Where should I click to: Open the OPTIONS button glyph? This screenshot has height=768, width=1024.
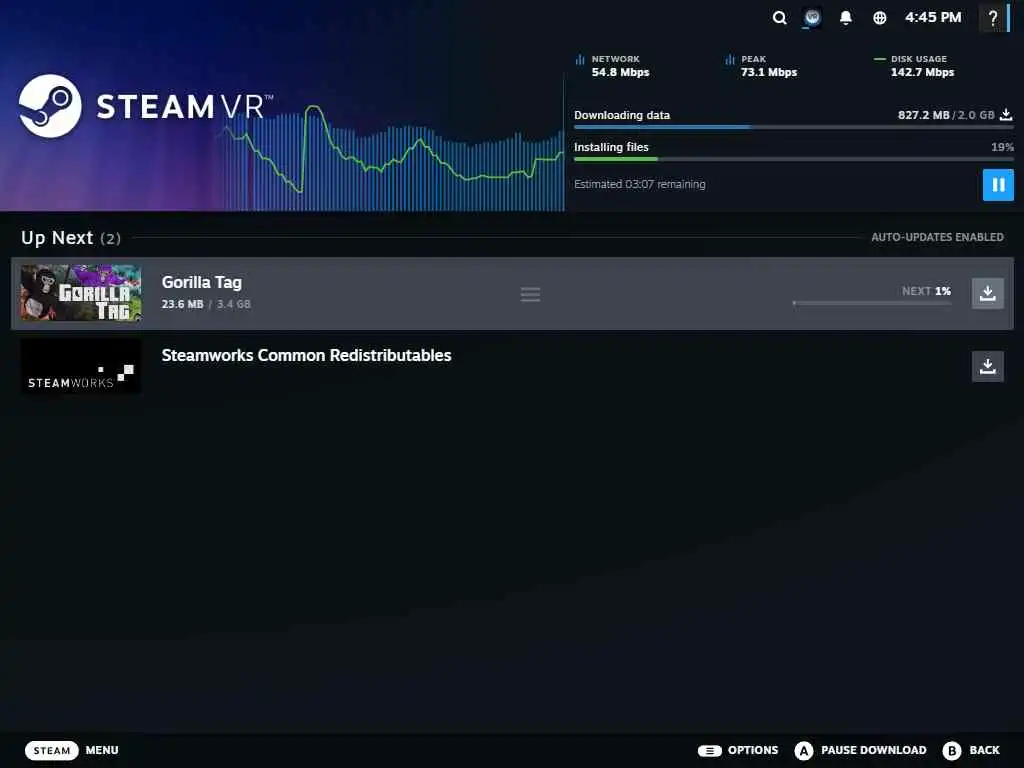[x=710, y=750]
